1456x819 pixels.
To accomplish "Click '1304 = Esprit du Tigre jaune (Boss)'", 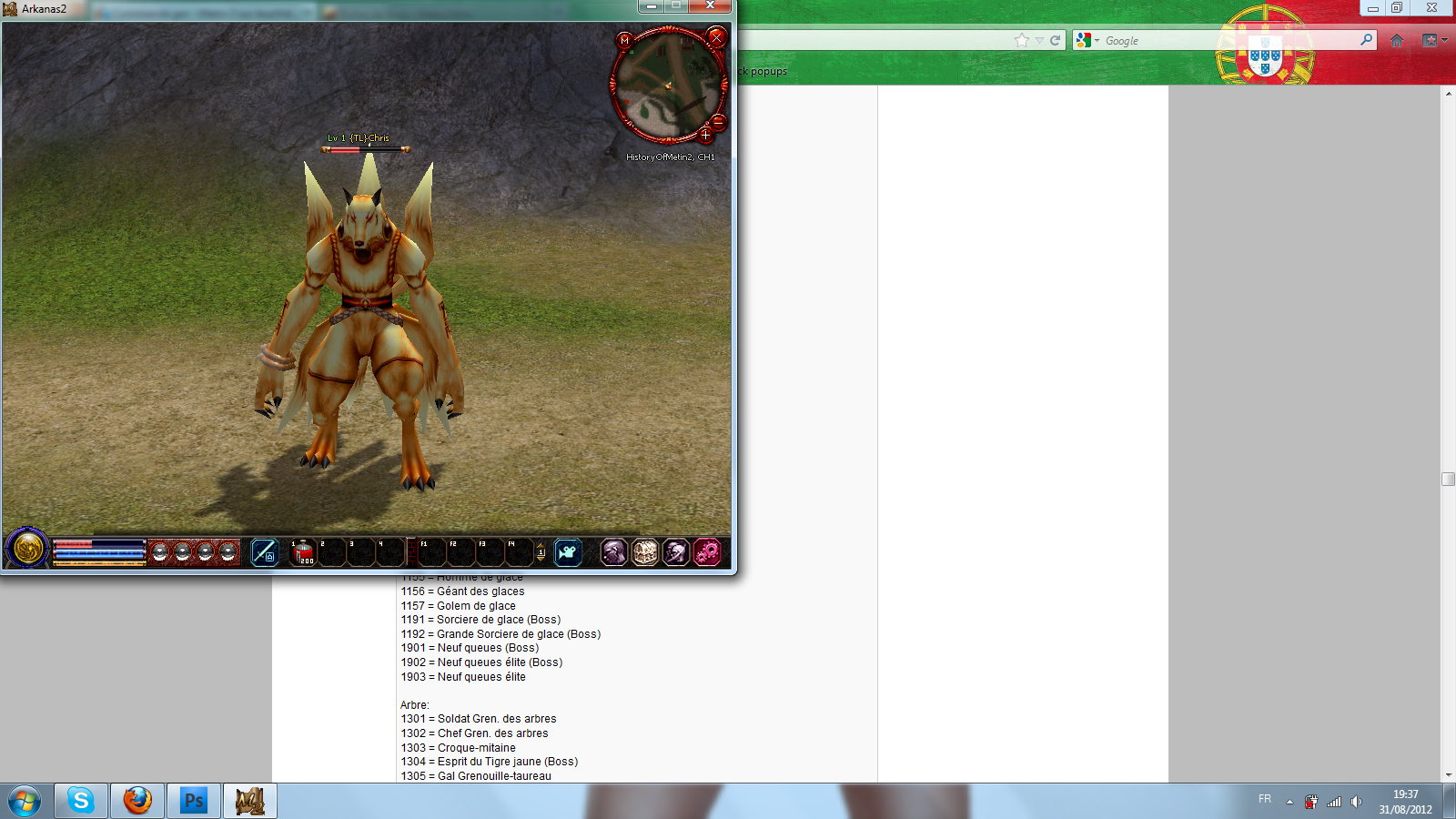I will (x=490, y=762).
